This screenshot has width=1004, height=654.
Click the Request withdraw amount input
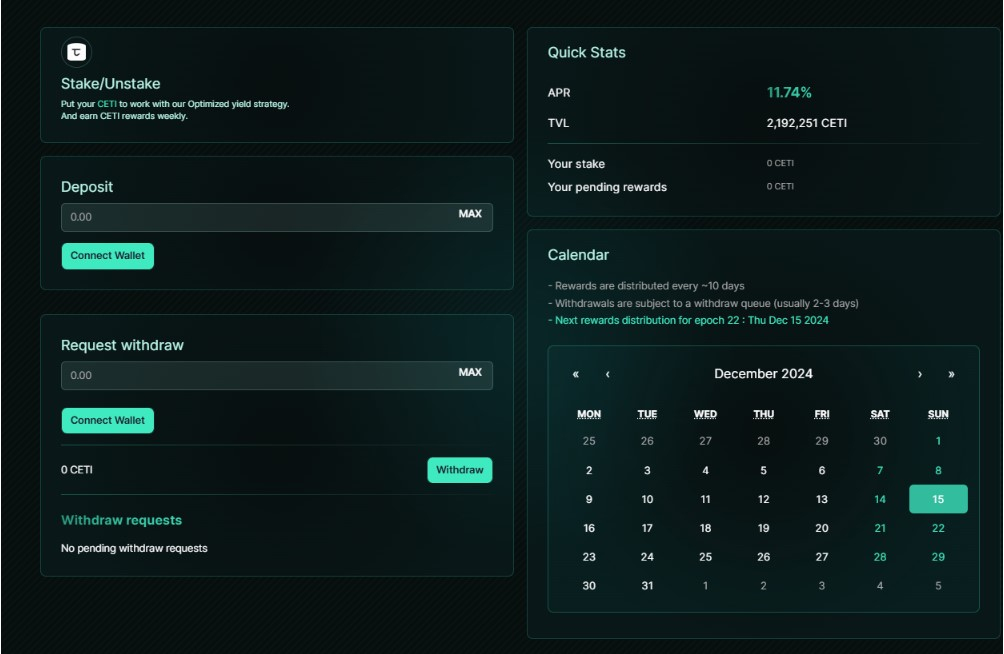pos(250,375)
